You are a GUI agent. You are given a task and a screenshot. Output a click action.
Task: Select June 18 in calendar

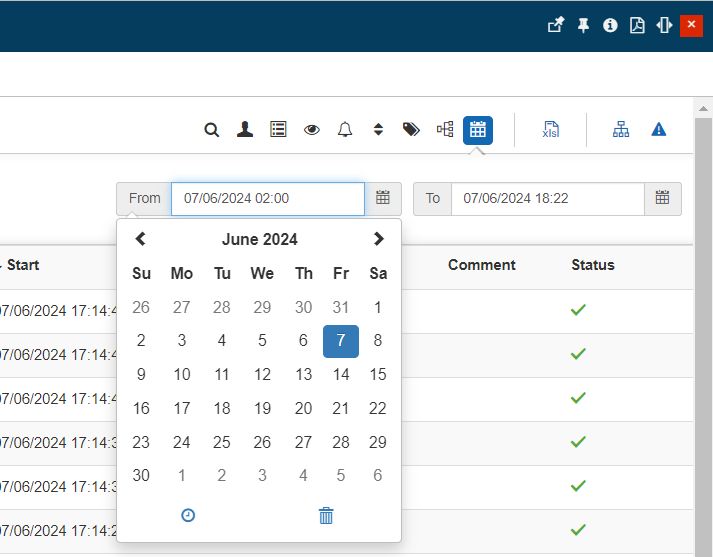(x=222, y=408)
